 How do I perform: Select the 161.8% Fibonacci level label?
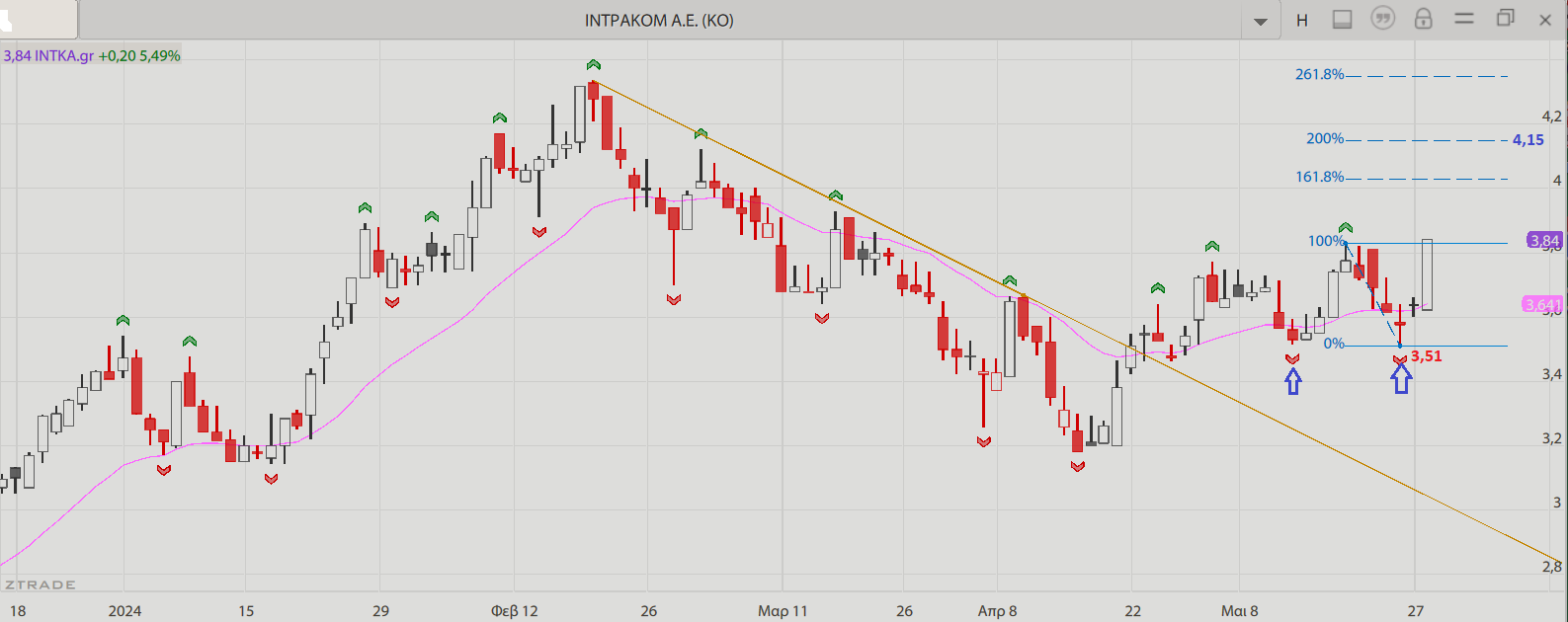point(1319,178)
